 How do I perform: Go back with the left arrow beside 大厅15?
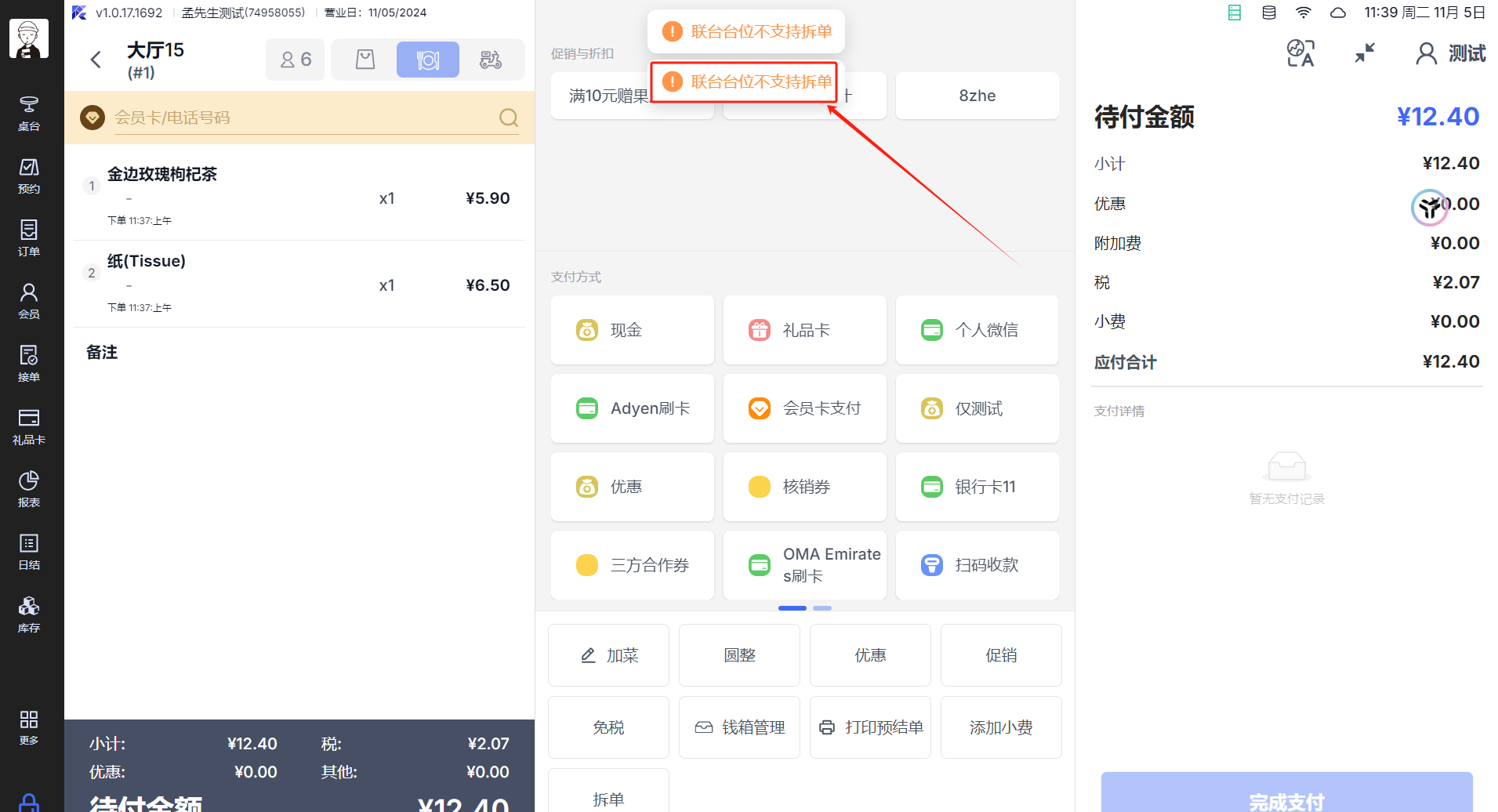(96, 60)
